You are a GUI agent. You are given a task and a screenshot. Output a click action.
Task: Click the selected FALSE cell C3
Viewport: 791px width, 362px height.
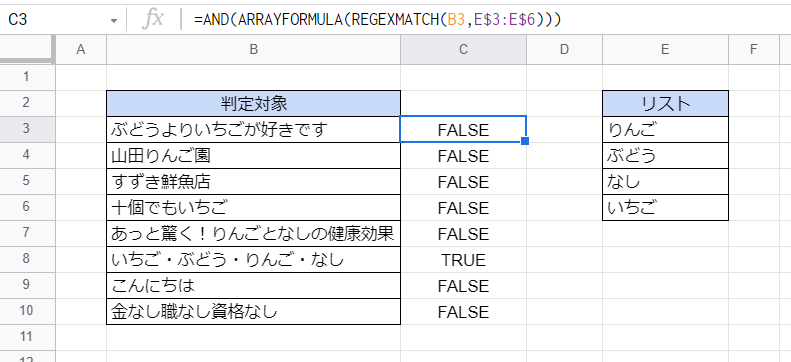(x=464, y=130)
